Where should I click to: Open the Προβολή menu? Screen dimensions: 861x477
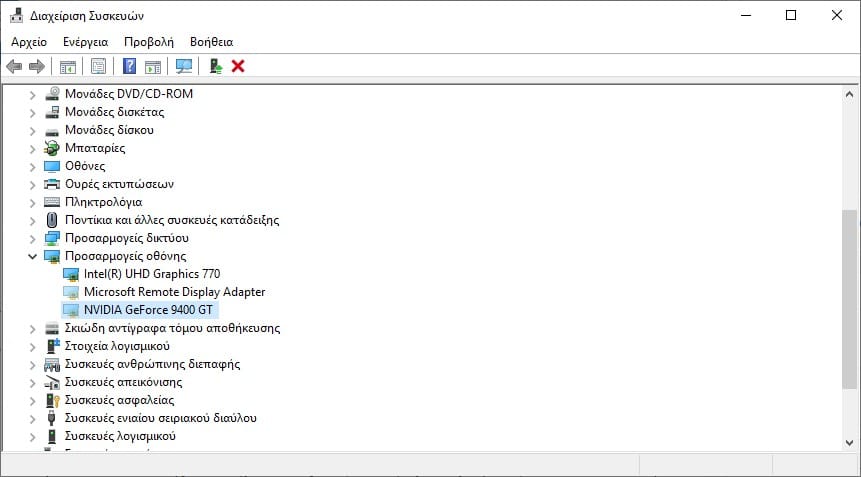(x=149, y=42)
